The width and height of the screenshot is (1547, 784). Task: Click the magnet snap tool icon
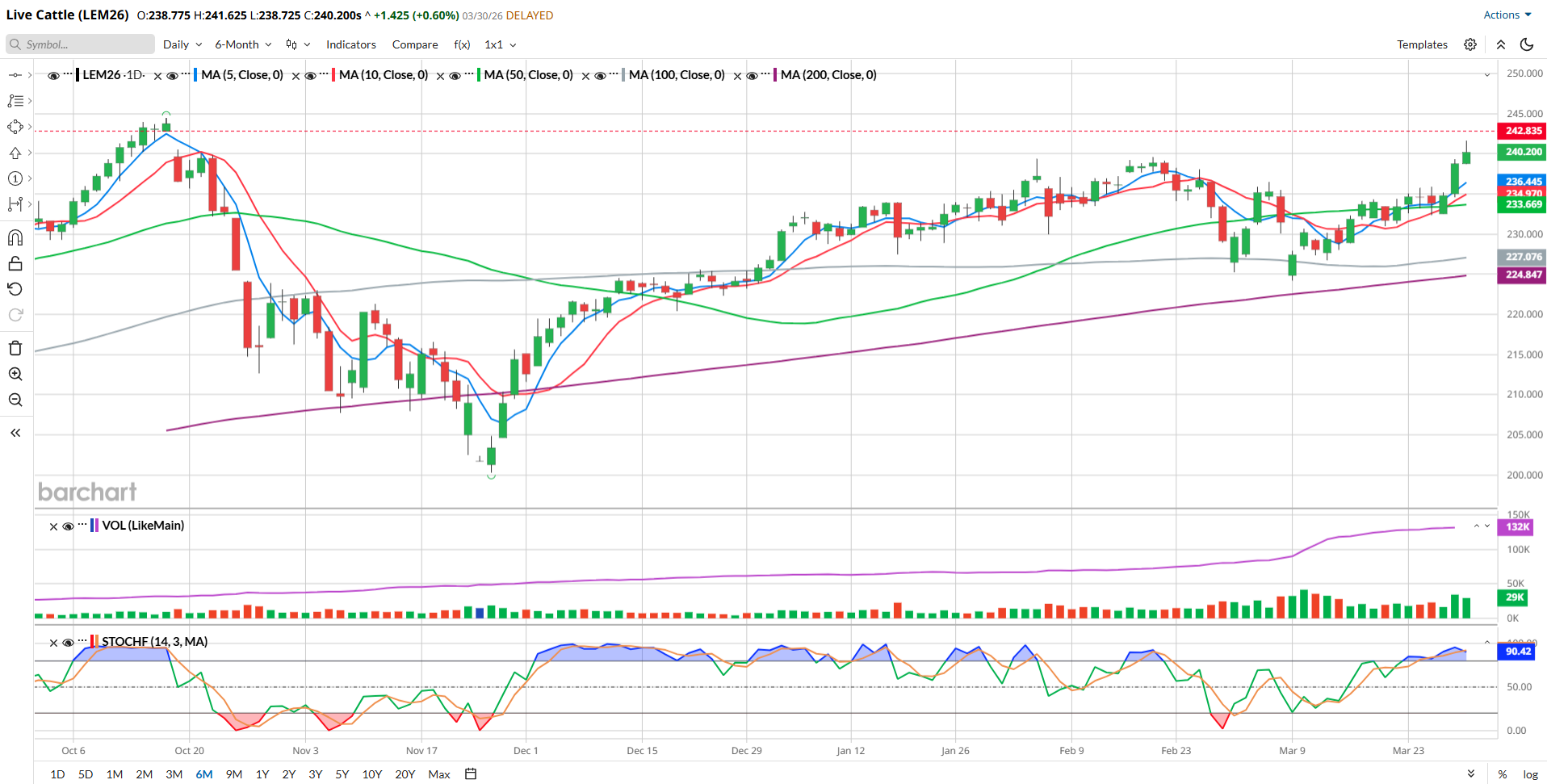point(15,237)
